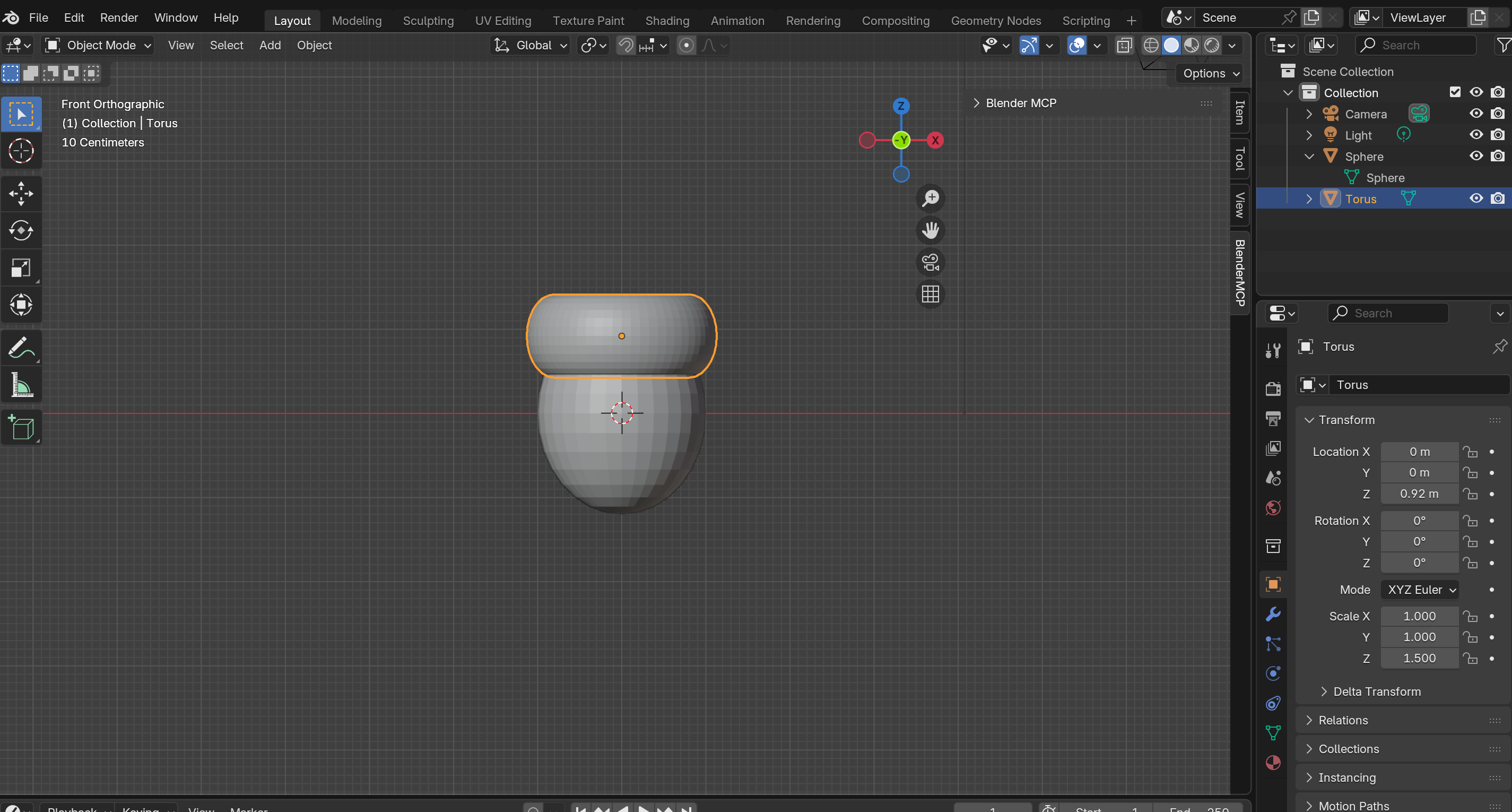1512x812 pixels.
Task: Switch to the Shading workspace tab
Action: 667,21
